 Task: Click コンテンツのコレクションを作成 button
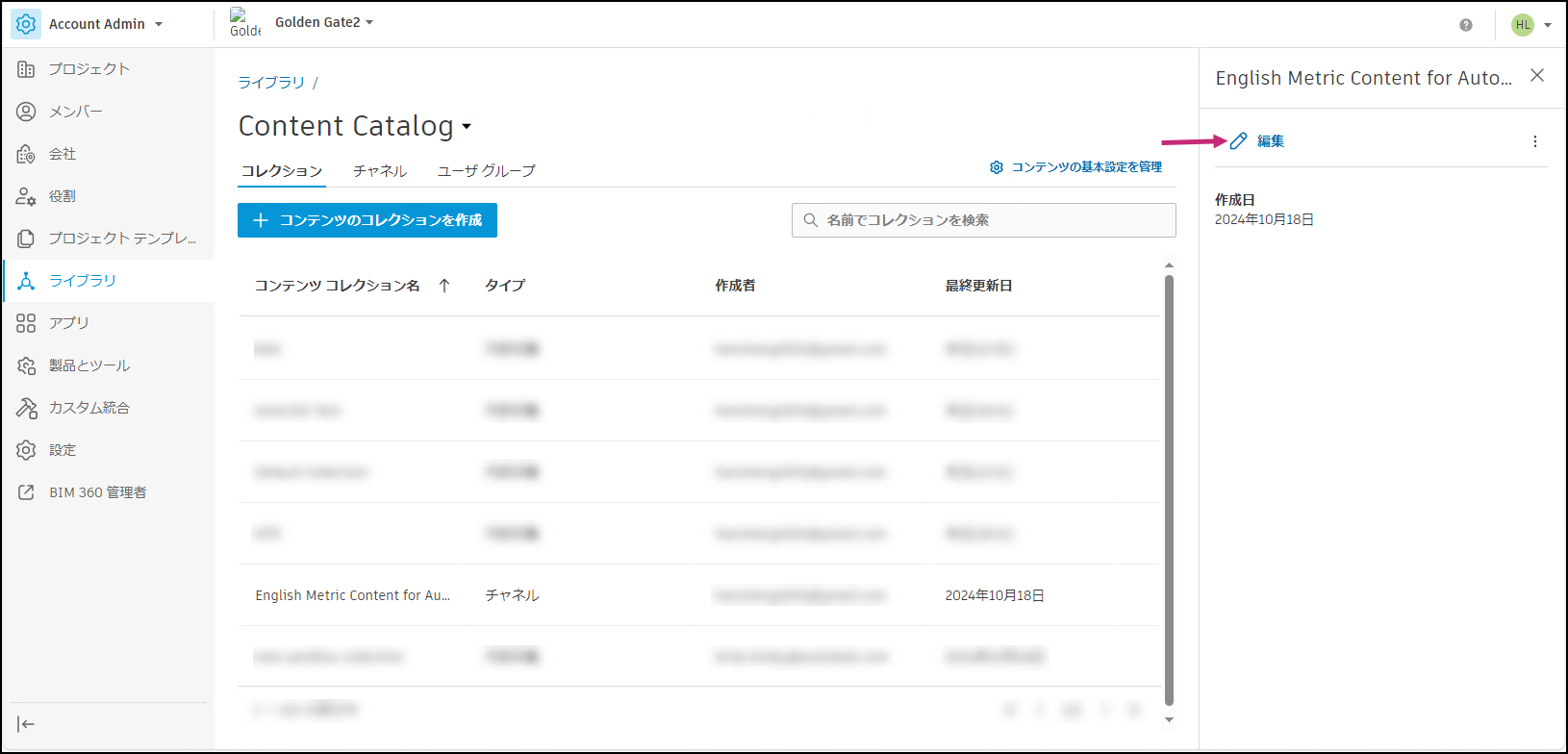367,220
